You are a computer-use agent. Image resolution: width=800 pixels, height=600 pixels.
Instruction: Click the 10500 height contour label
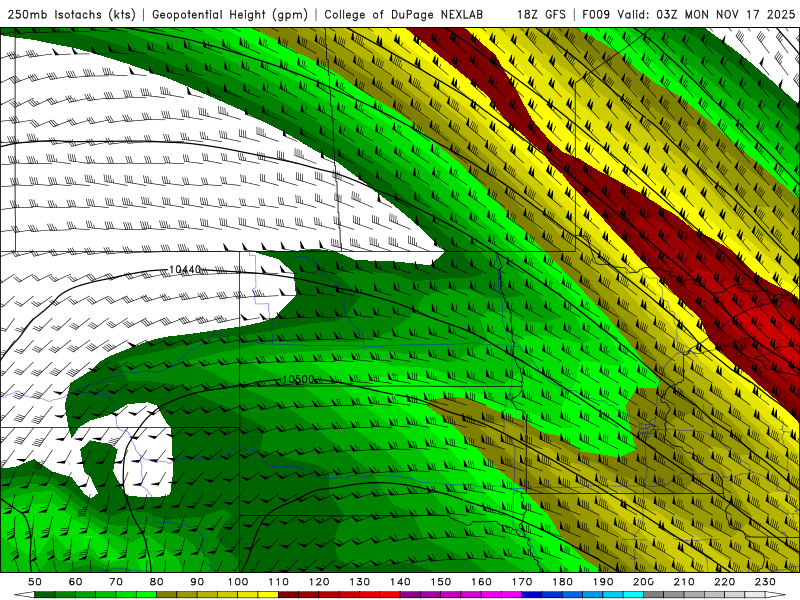[x=298, y=379]
